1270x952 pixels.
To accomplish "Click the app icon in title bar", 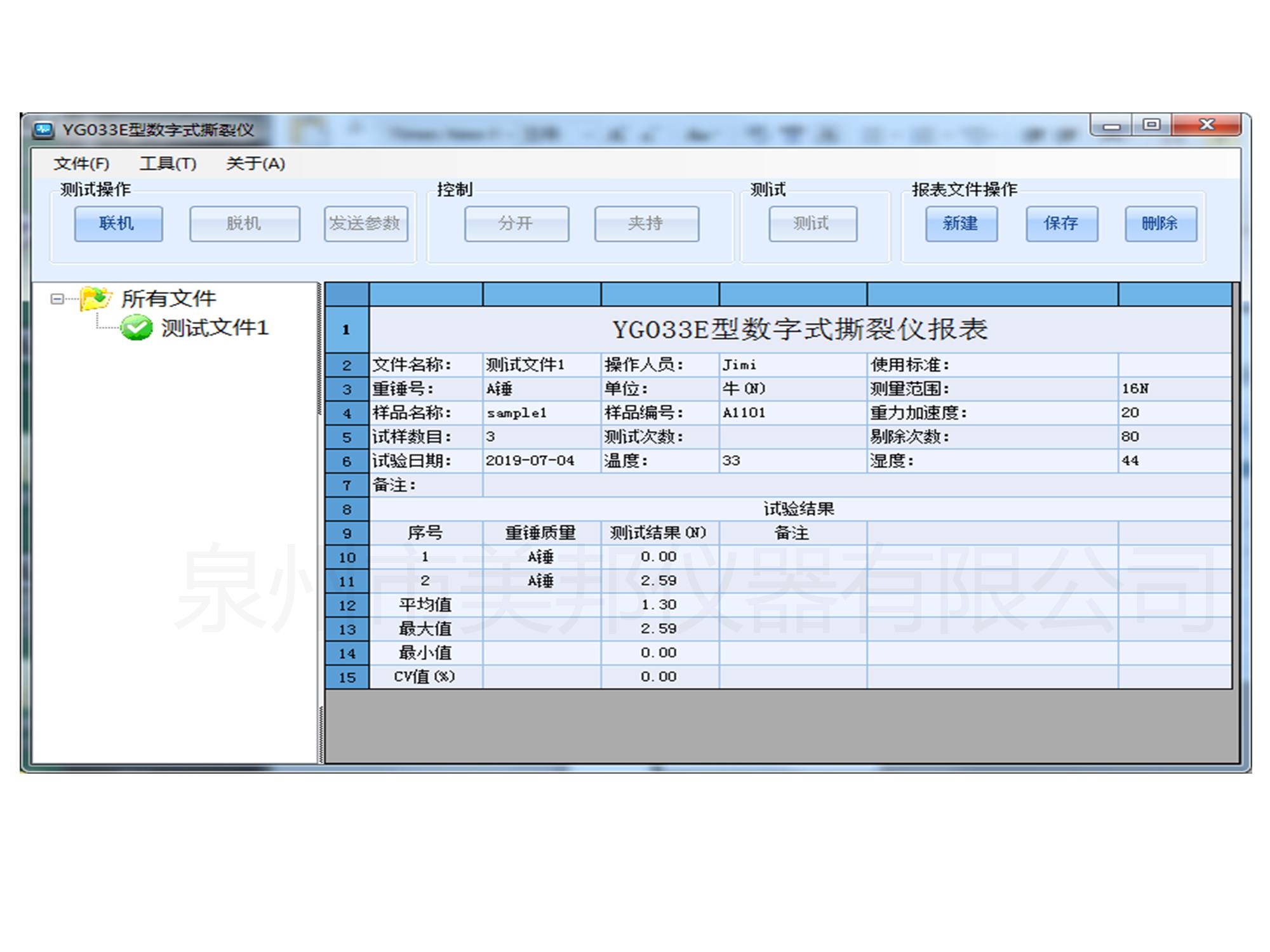I will coord(43,130).
